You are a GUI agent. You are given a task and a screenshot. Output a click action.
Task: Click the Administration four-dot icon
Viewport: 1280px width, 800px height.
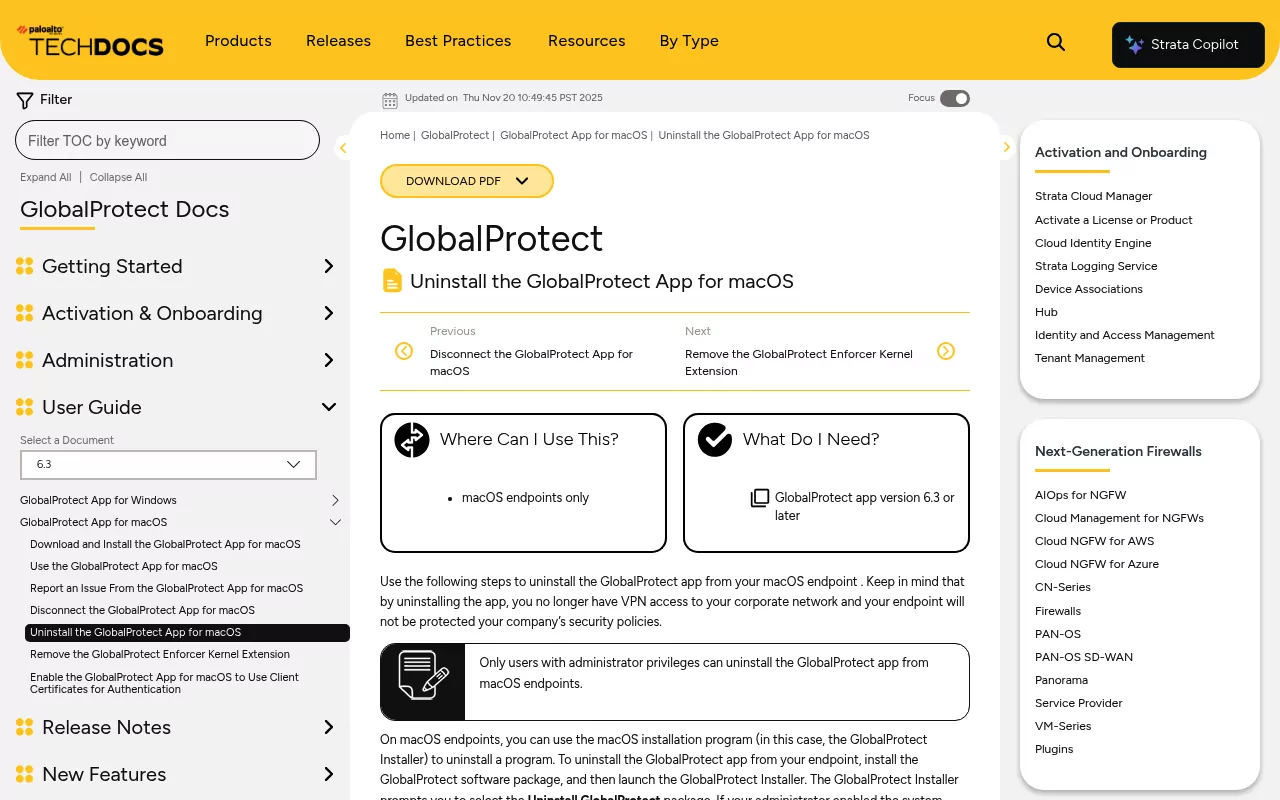click(x=25, y=360)
